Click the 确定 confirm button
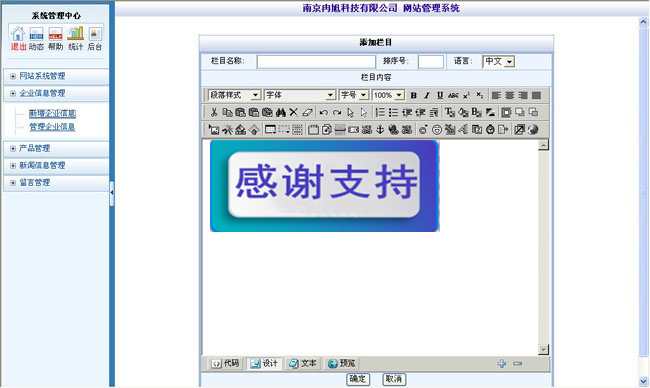Image resolution: width=650 pixels, height=388 pixels. [358, 379]
